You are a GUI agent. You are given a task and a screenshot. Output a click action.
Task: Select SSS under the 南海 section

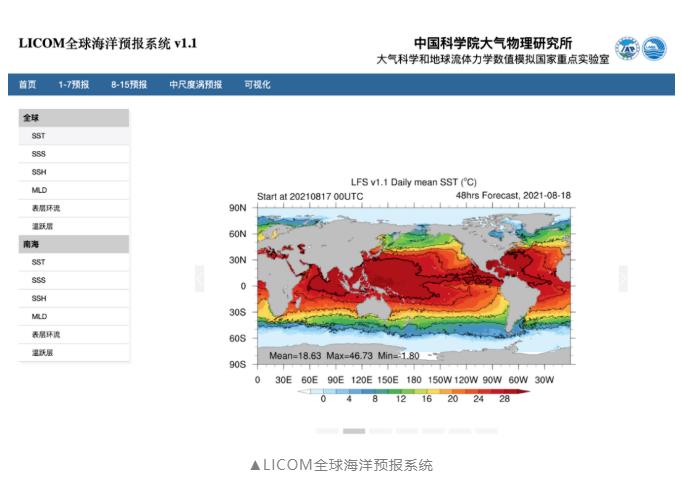74,280
